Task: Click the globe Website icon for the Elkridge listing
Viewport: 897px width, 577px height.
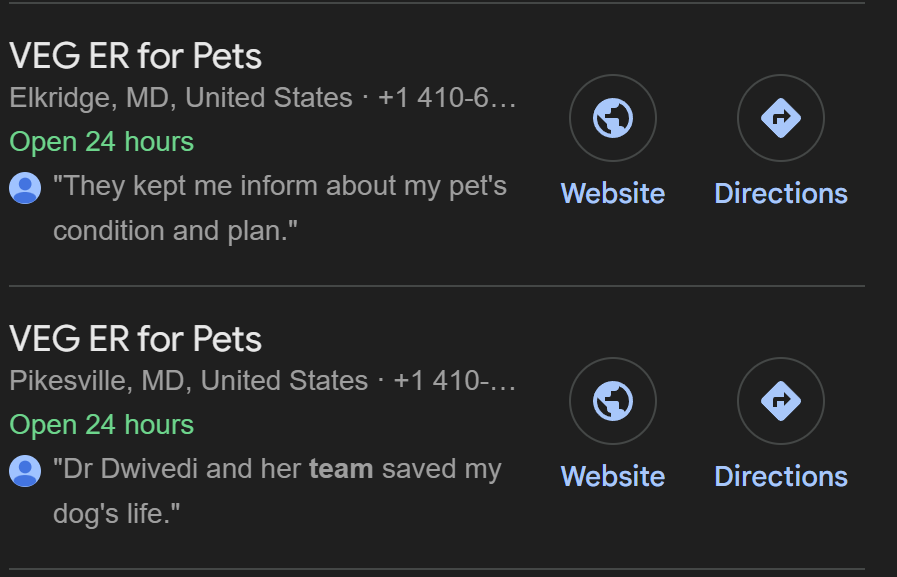Action: (x=613, y=118)
